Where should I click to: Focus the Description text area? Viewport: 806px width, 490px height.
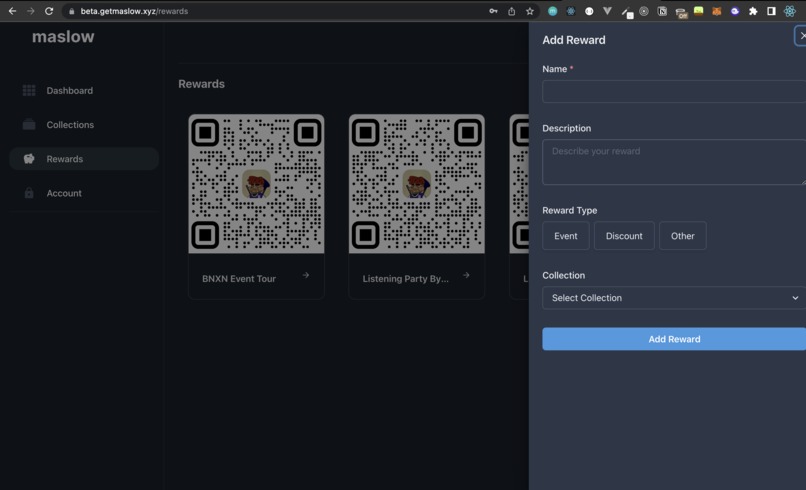pos(674,162)
